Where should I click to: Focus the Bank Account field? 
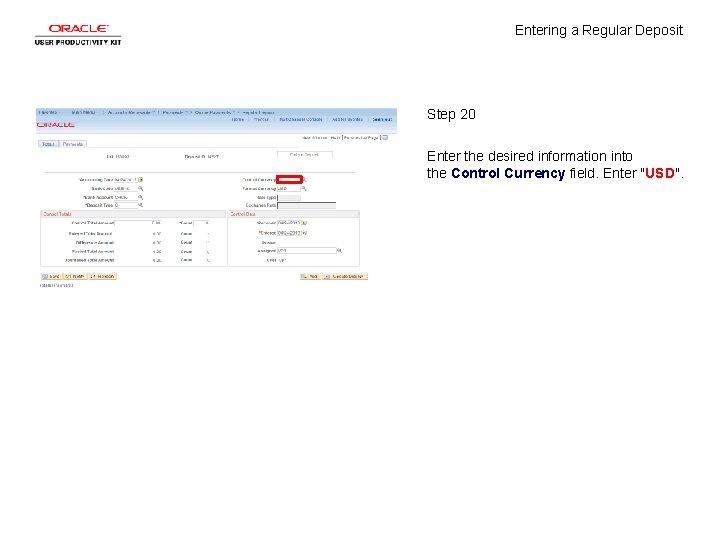pyautogui.click(x=126, y=197)
